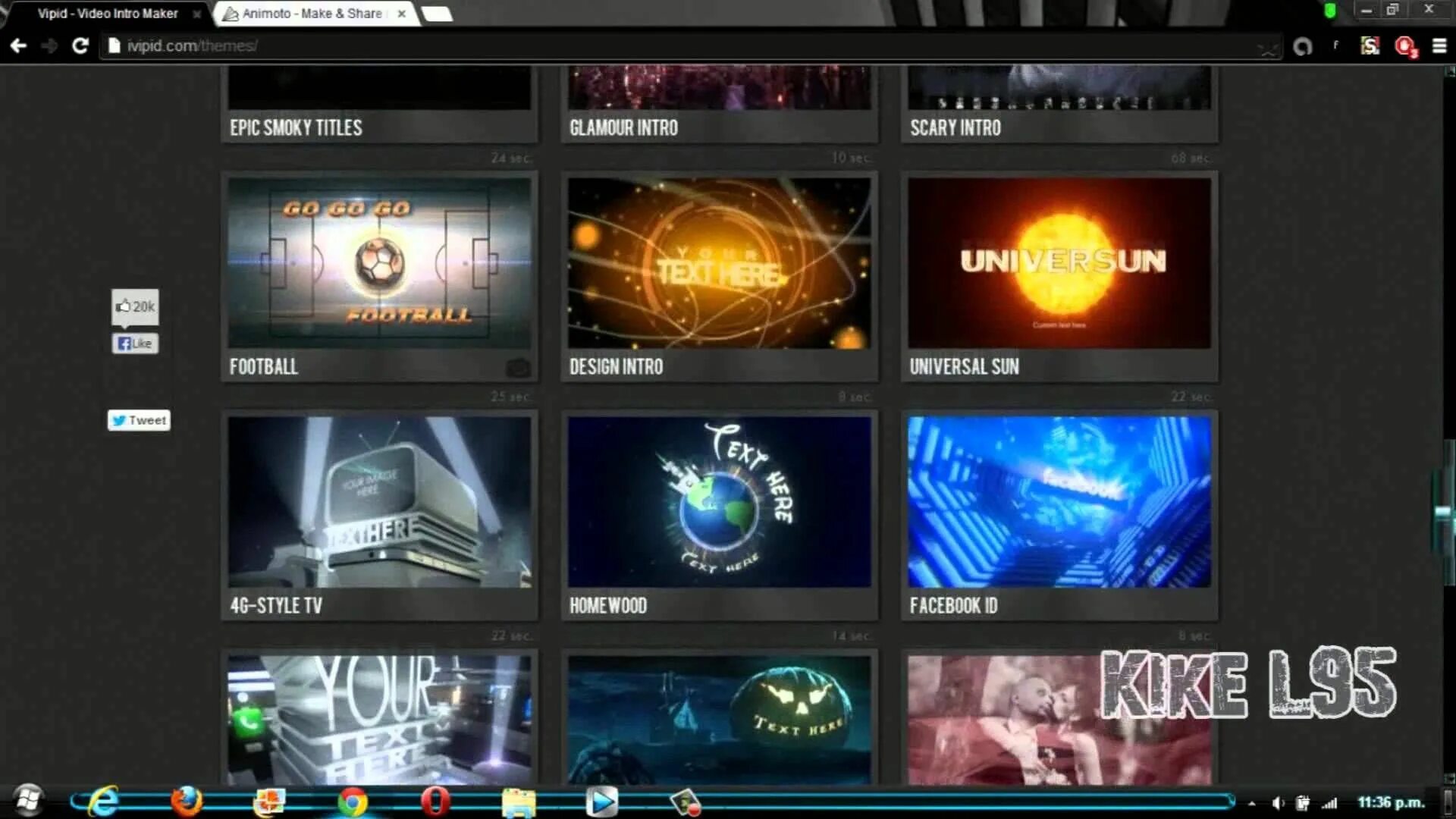Screen dimensions: 1456x819
Task: Open the Chrome hamburger menu
Action: point(1439,46)
